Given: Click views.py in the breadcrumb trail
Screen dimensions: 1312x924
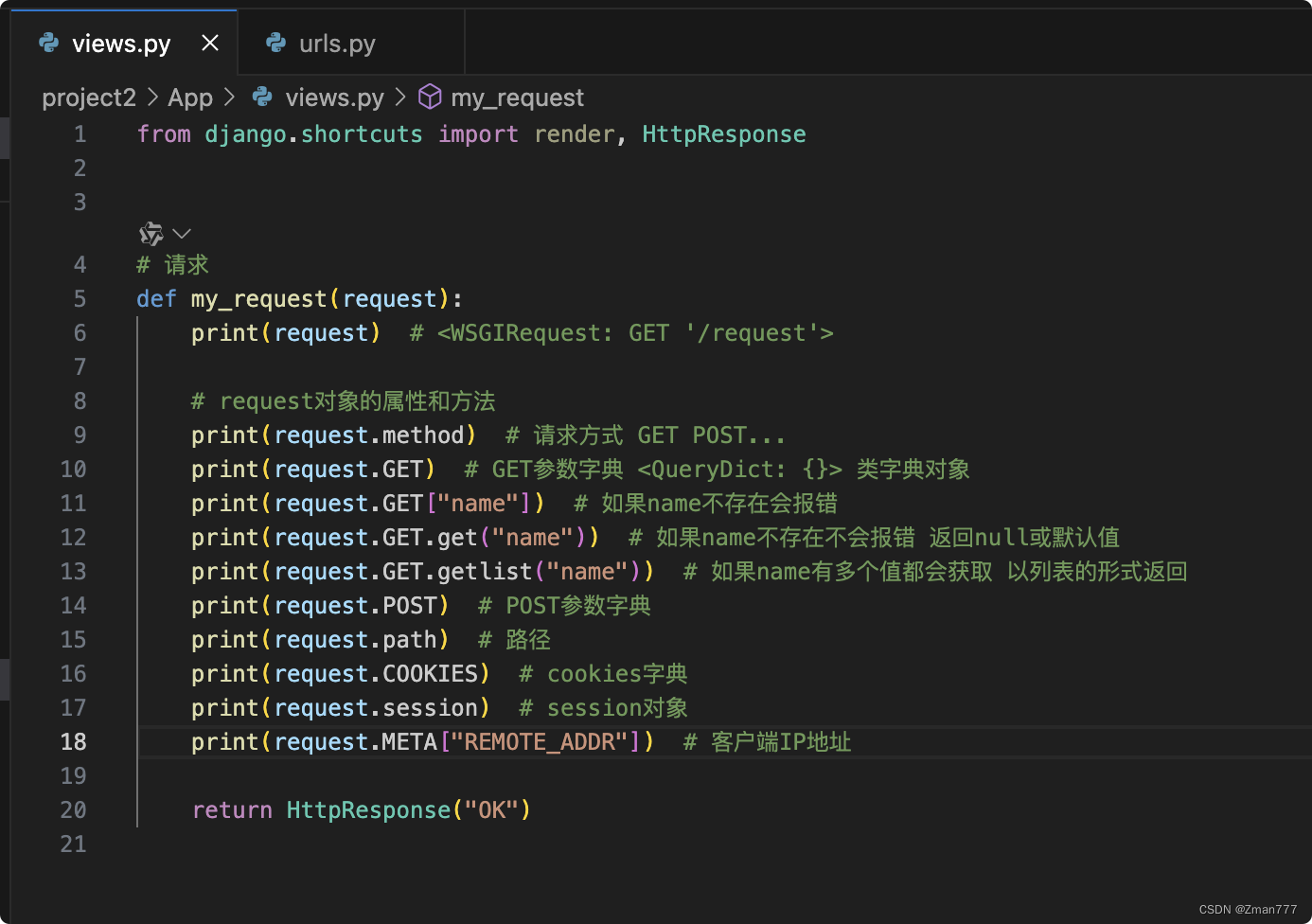Looking at the screenshot, I should tap(333, 97).
